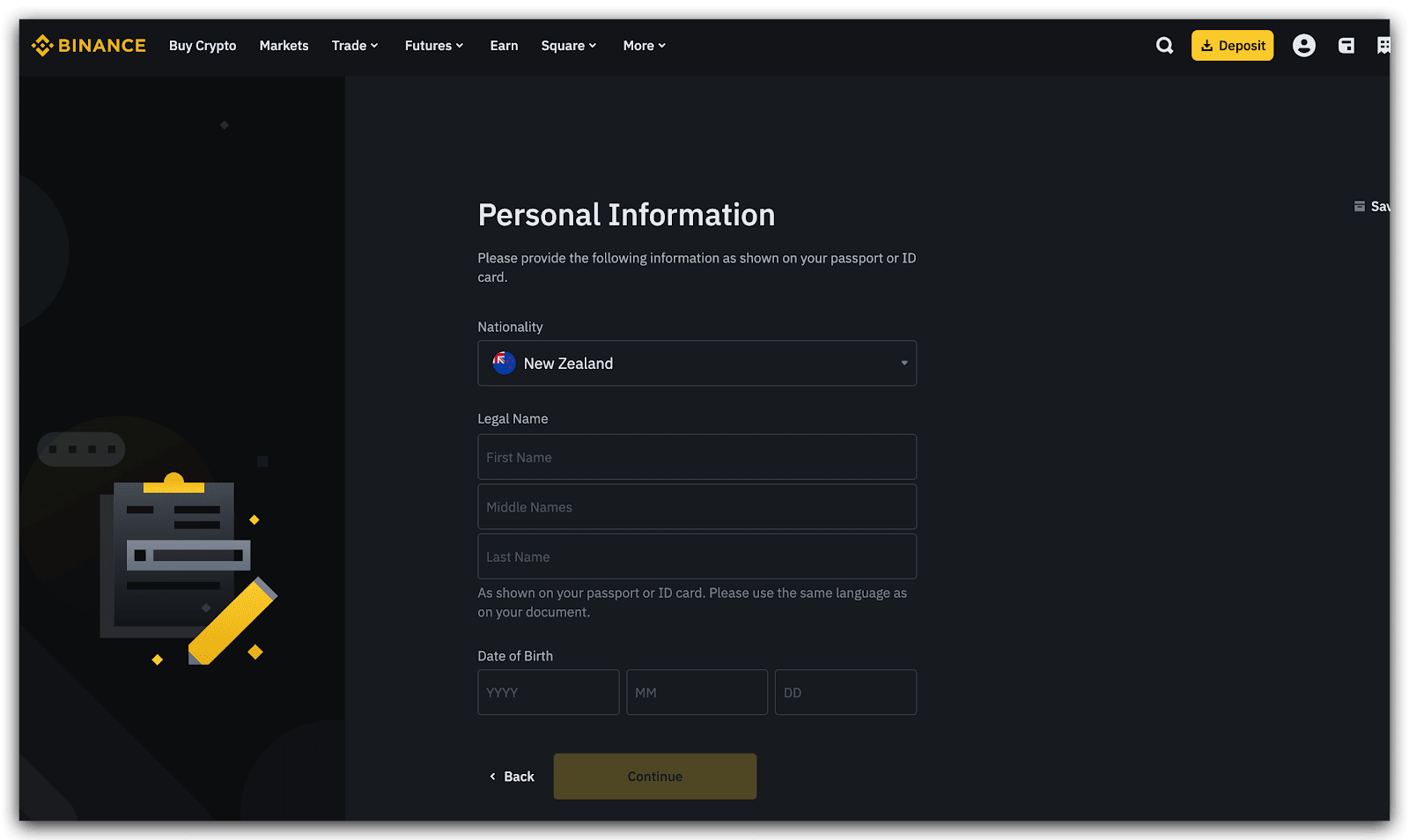The height and width of the screenshot is (840, 1409).
Task: Expand the Futures dropdown menu
Action: [x=433, y=46]
